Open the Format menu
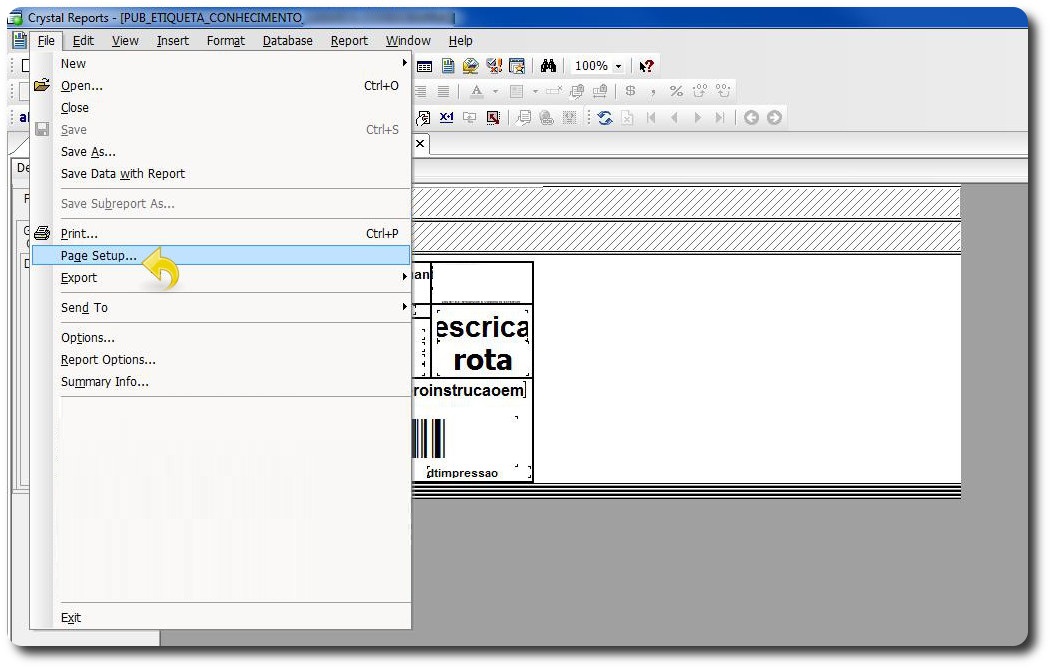 [x=226, y=41]
